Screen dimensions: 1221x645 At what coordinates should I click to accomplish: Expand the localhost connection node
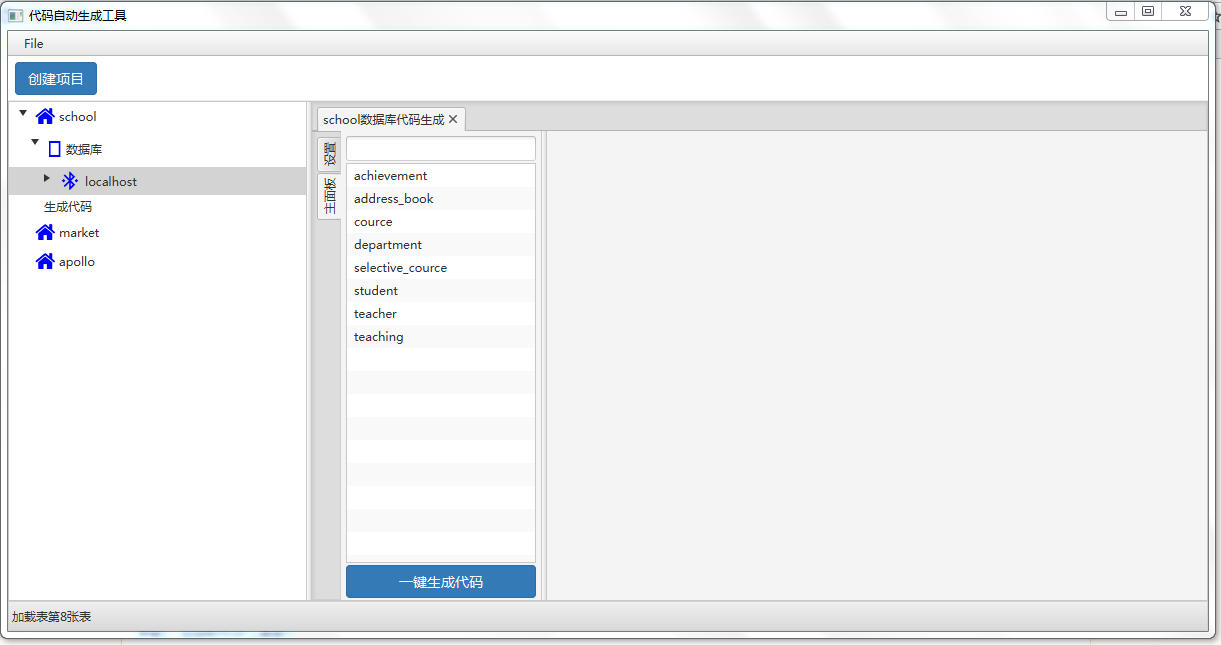tap(46, 178)
